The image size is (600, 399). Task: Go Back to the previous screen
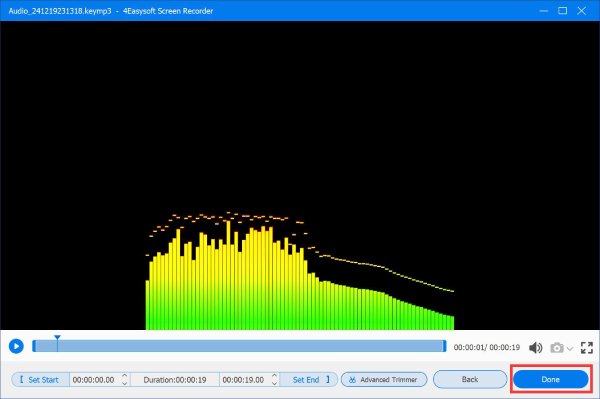(x=470, y=379)
